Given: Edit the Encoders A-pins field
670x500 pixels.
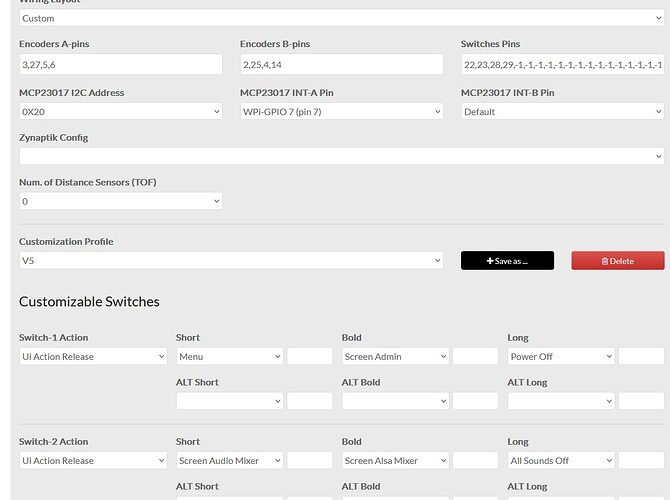Looking at the screenshot, I should (x=120, y=64).
